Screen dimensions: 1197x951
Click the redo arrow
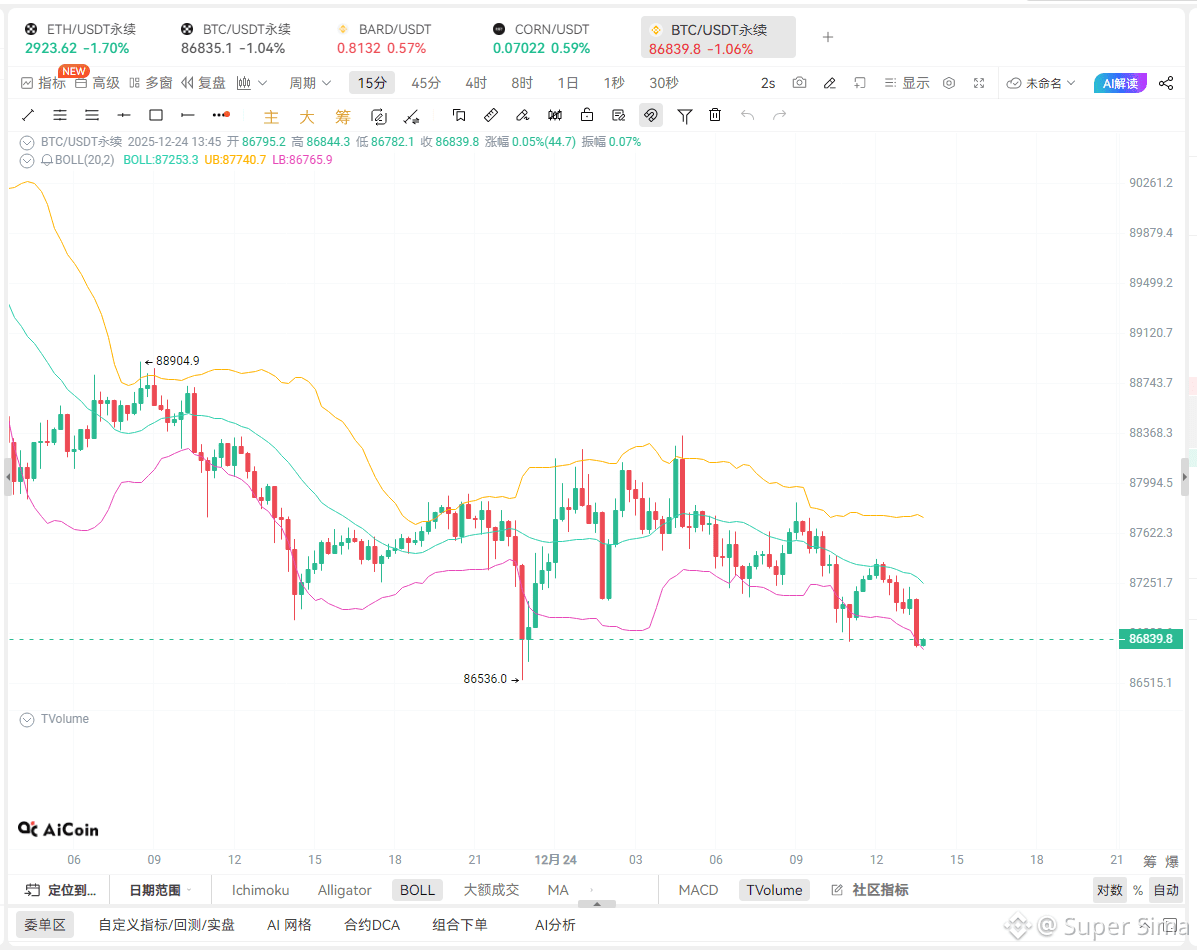(779, 115)
